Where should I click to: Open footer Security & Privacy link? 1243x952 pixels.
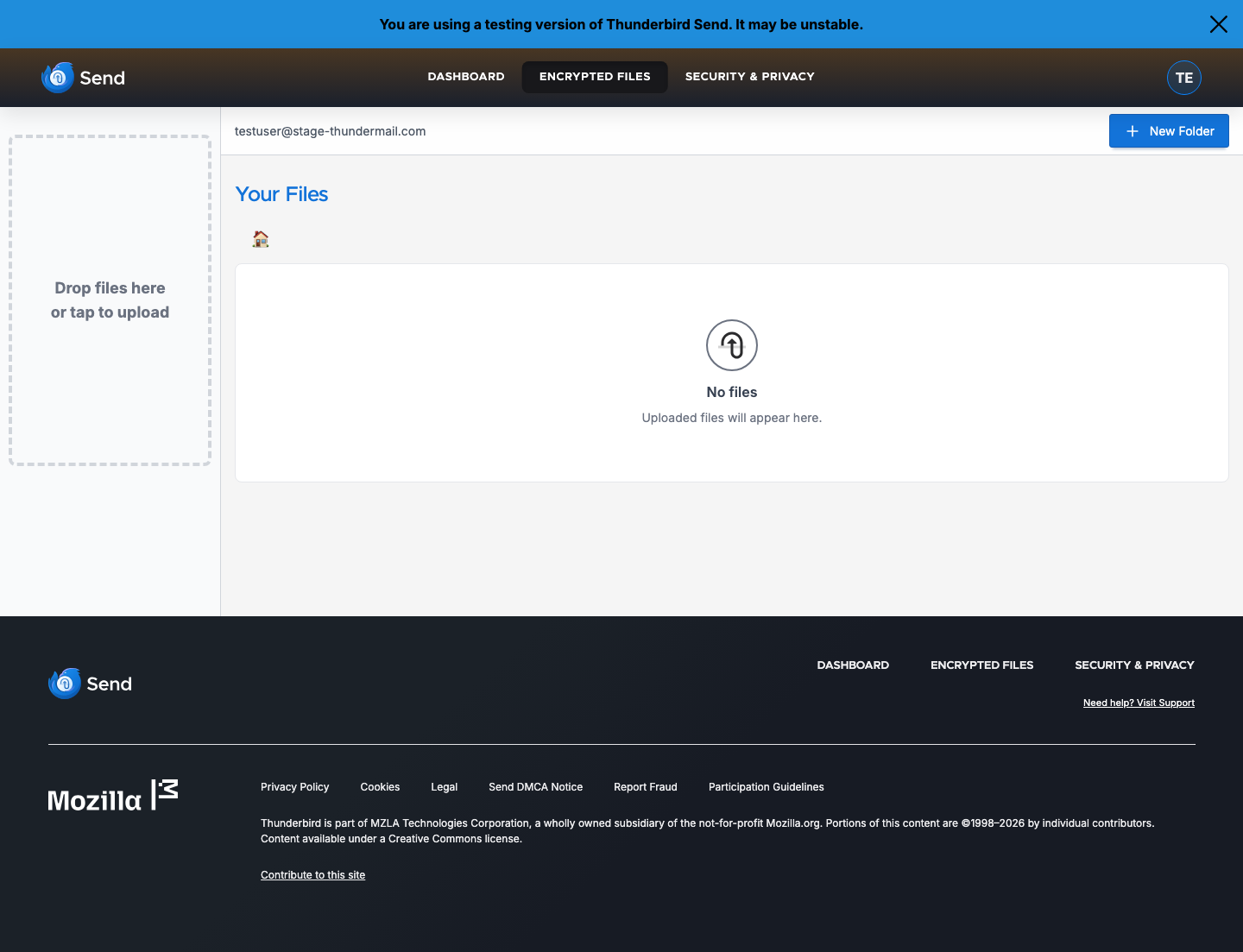1134,665
